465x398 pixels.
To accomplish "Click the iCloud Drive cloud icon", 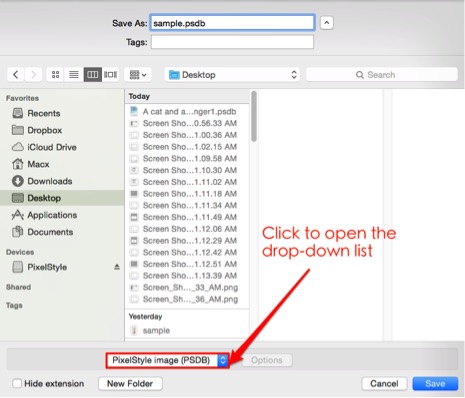I will 18,147.
